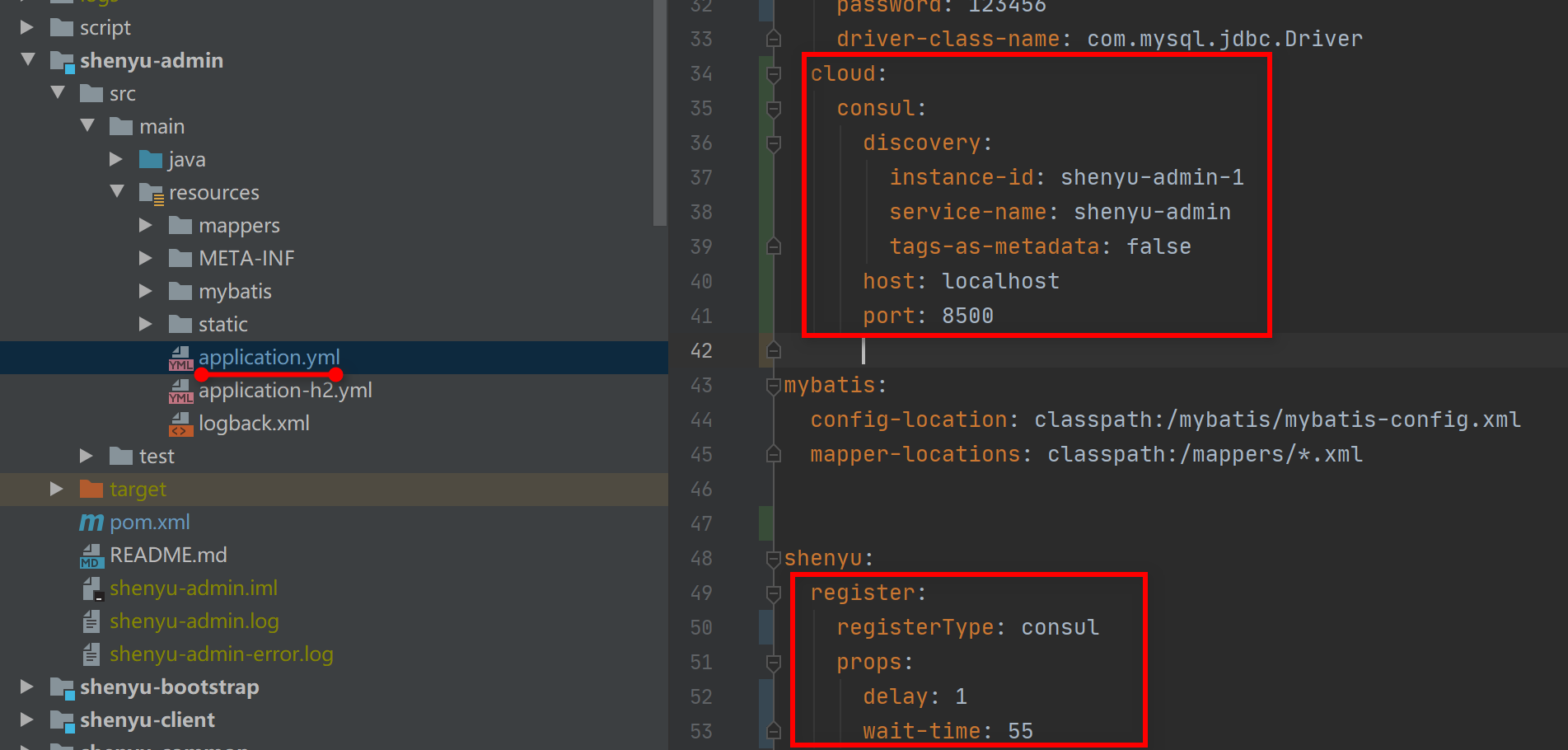The image size is (1568, 750).
Task: Click the README.md markdown icon
Action: pyautogui.click(x=91, y=555)
